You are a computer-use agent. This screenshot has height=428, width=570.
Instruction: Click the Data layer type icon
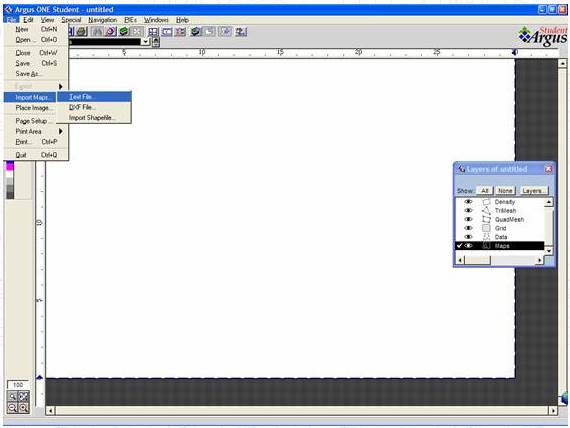coord(486,237)
